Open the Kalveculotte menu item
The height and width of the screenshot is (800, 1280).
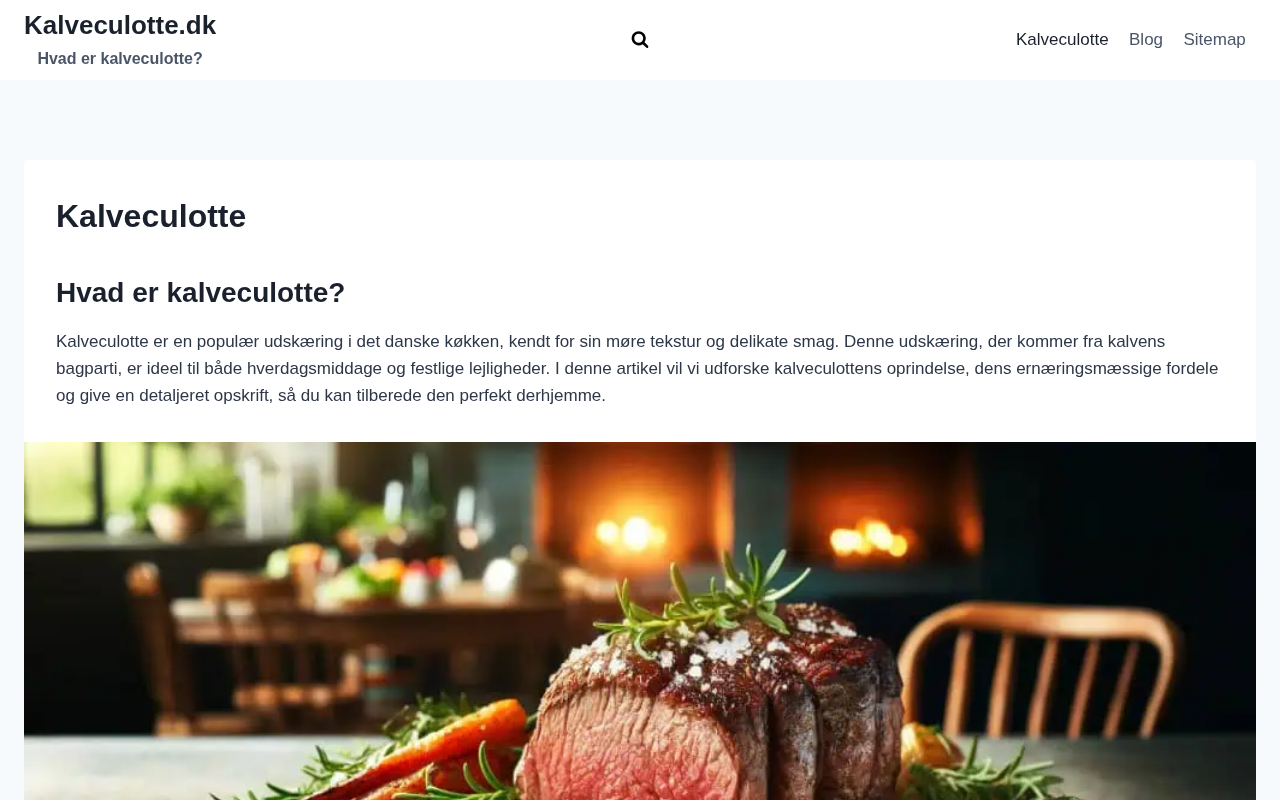pos(1062,40)
